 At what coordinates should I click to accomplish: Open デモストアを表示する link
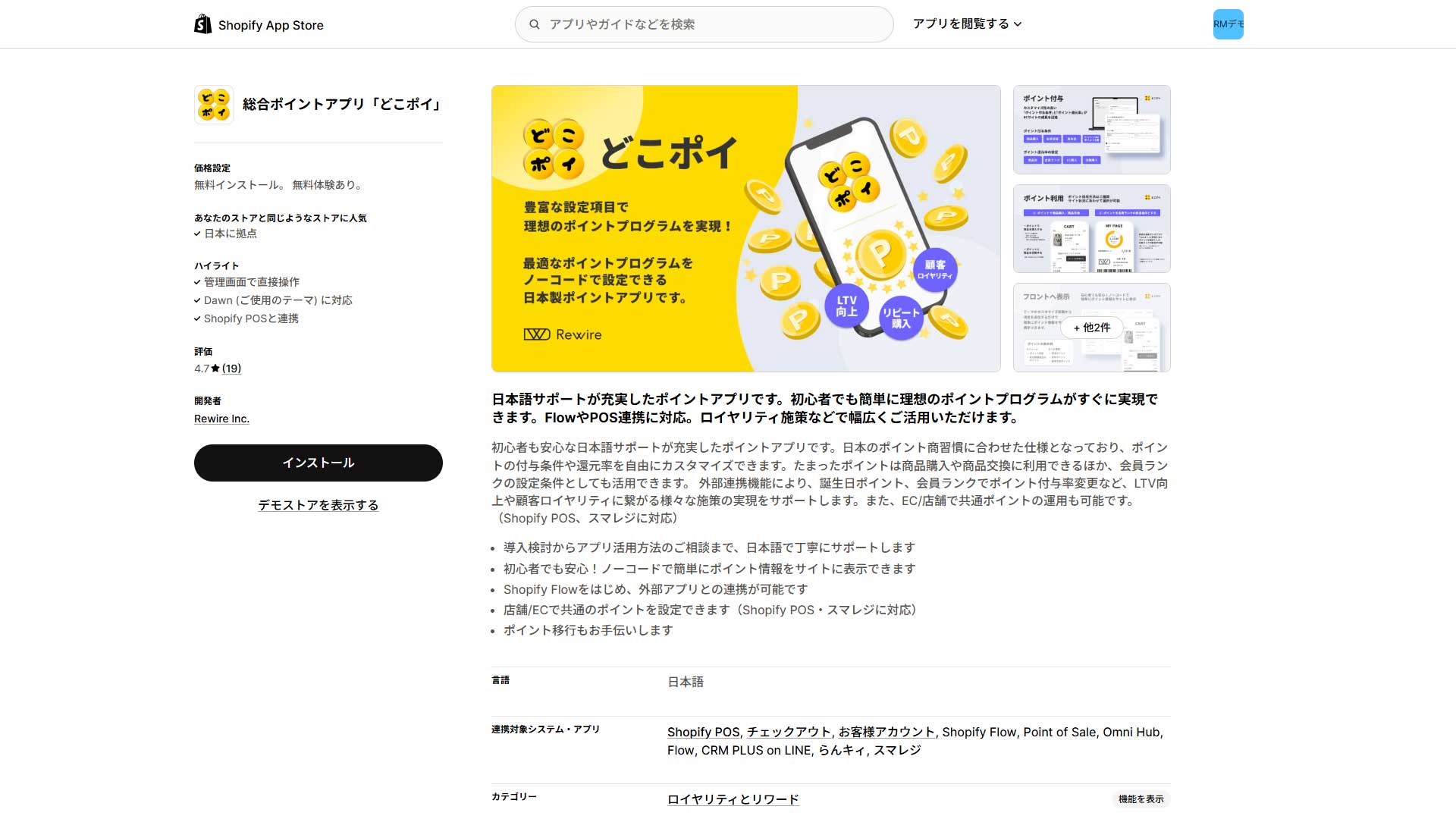tap(318, 505)
